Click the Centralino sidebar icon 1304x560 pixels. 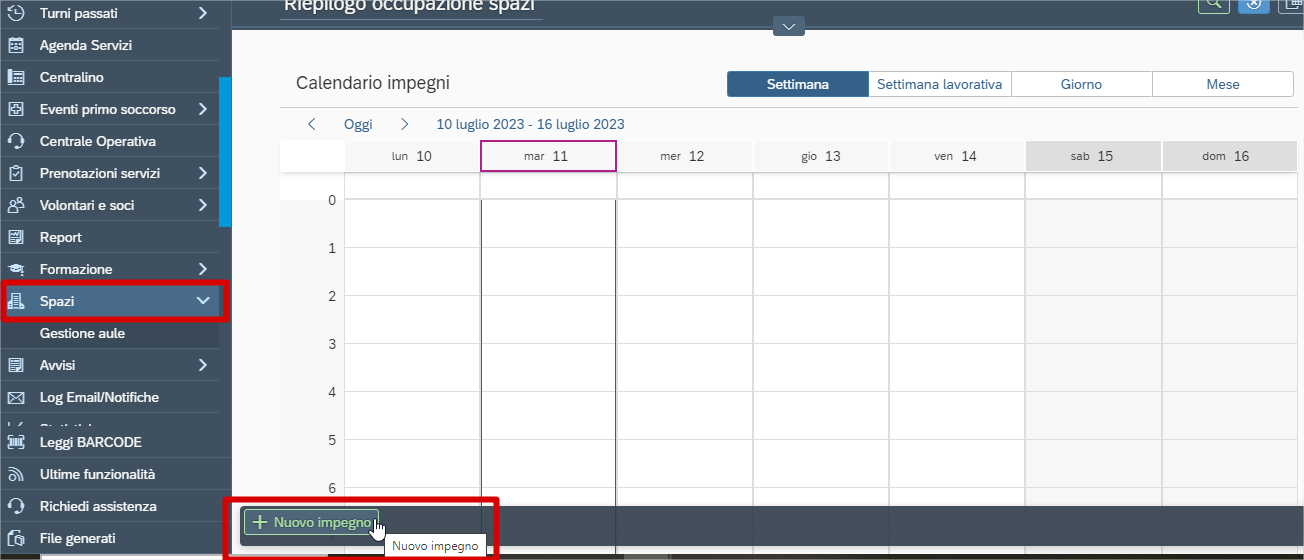[16, 77]
